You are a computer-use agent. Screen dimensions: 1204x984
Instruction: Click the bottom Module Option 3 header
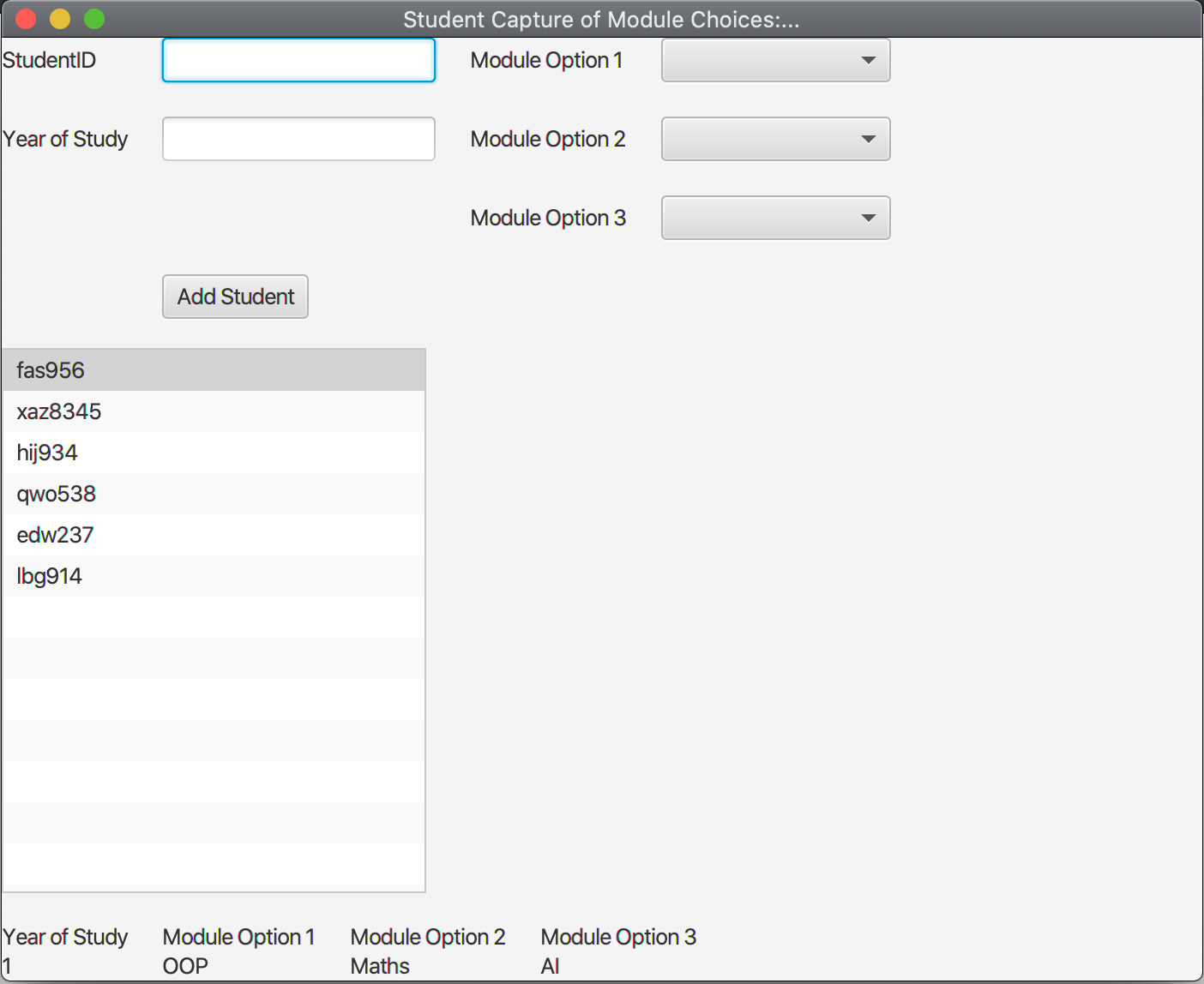click(618, 937)
